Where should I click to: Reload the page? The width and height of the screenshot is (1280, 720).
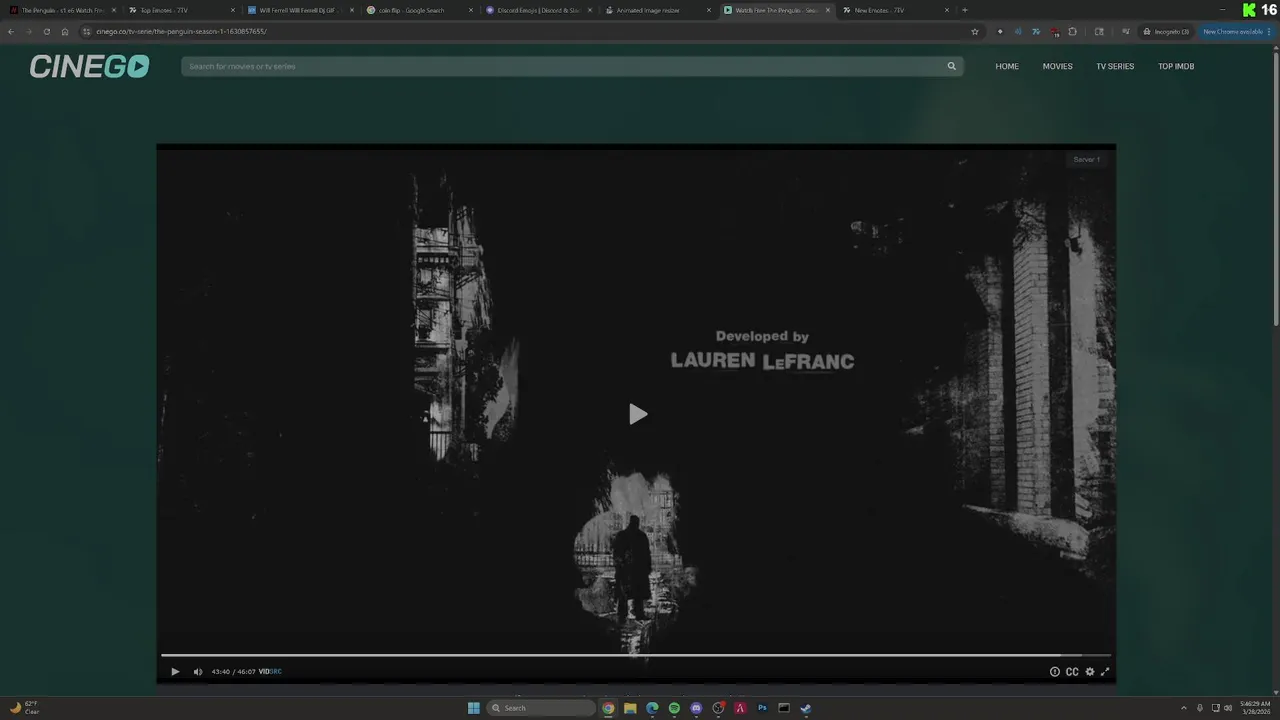(46, 31)
